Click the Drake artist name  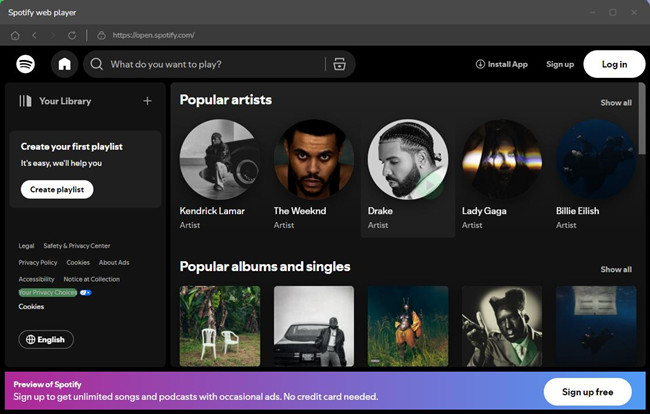pyautogui.click(x=380, y=211)
